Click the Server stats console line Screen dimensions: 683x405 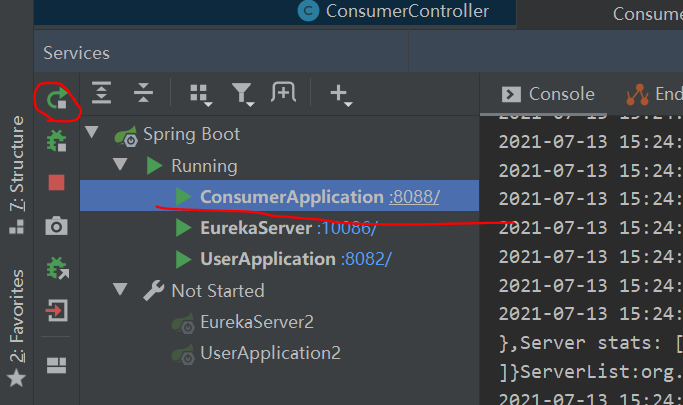click(590, 343)
